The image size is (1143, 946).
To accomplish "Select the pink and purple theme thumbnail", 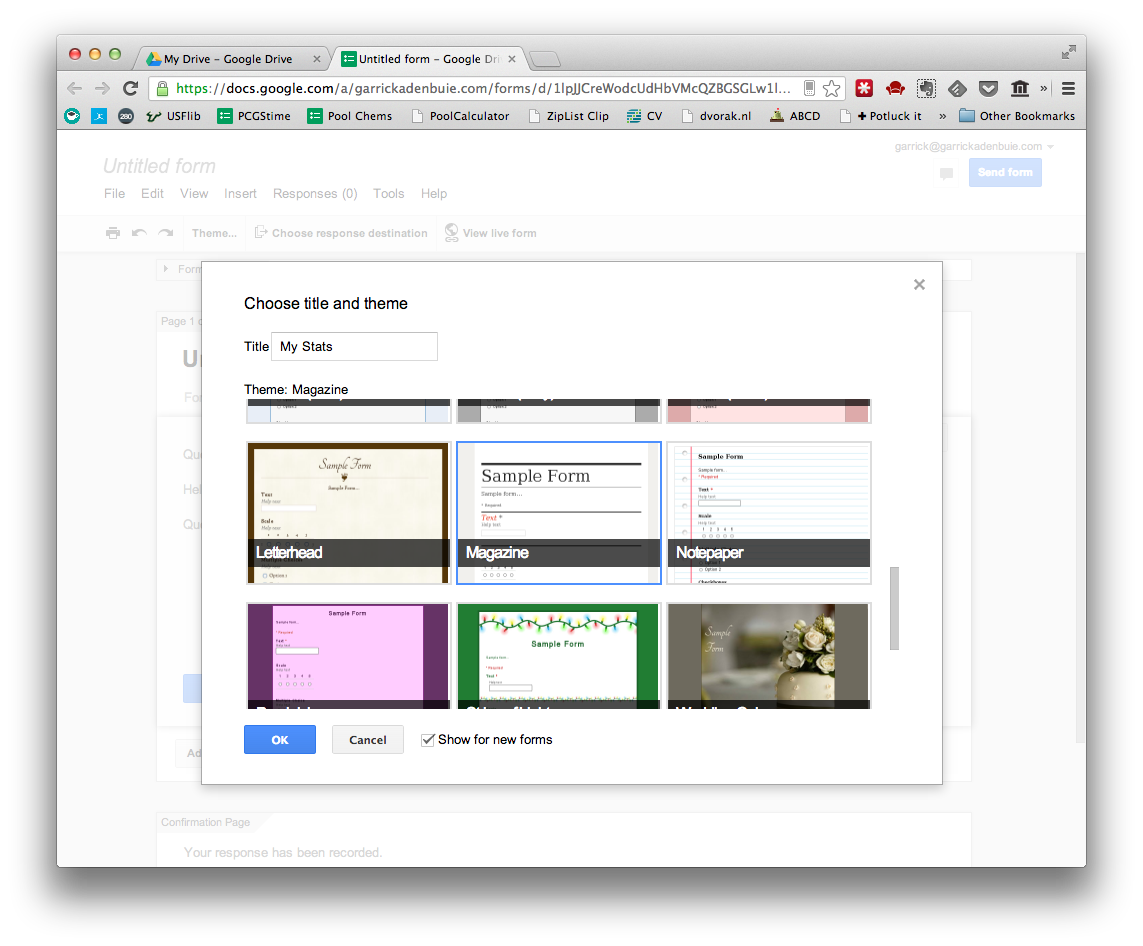I will coord(348,656).
